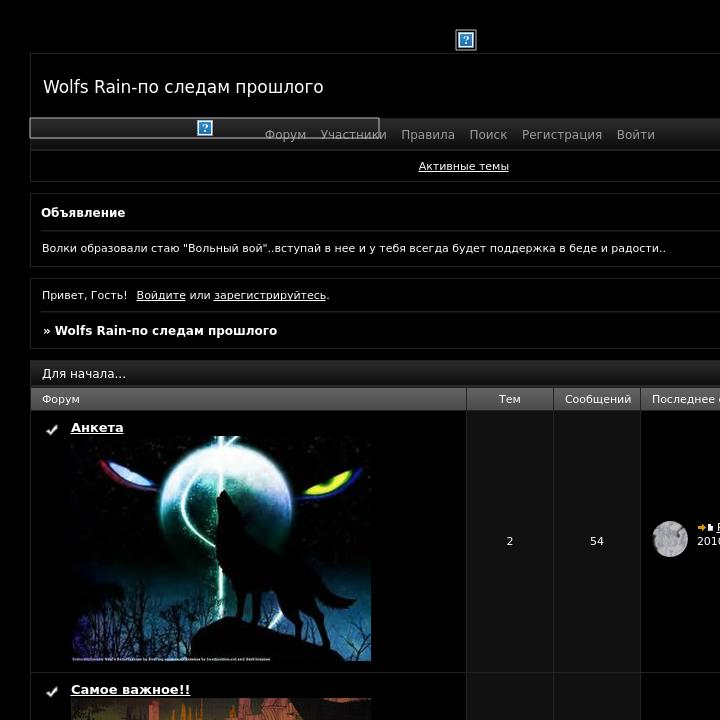The width and height of the screenshot is (720, 720).
Task: Click the Форум column header
Action: (248, 399)
